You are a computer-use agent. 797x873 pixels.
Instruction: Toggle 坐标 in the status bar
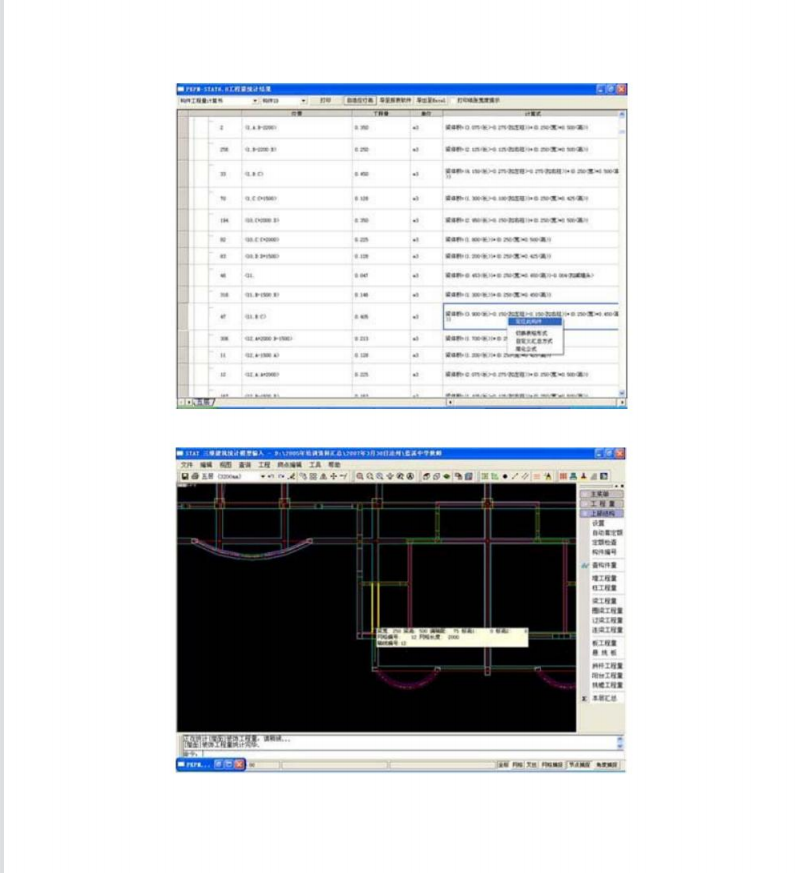point(503,765)
